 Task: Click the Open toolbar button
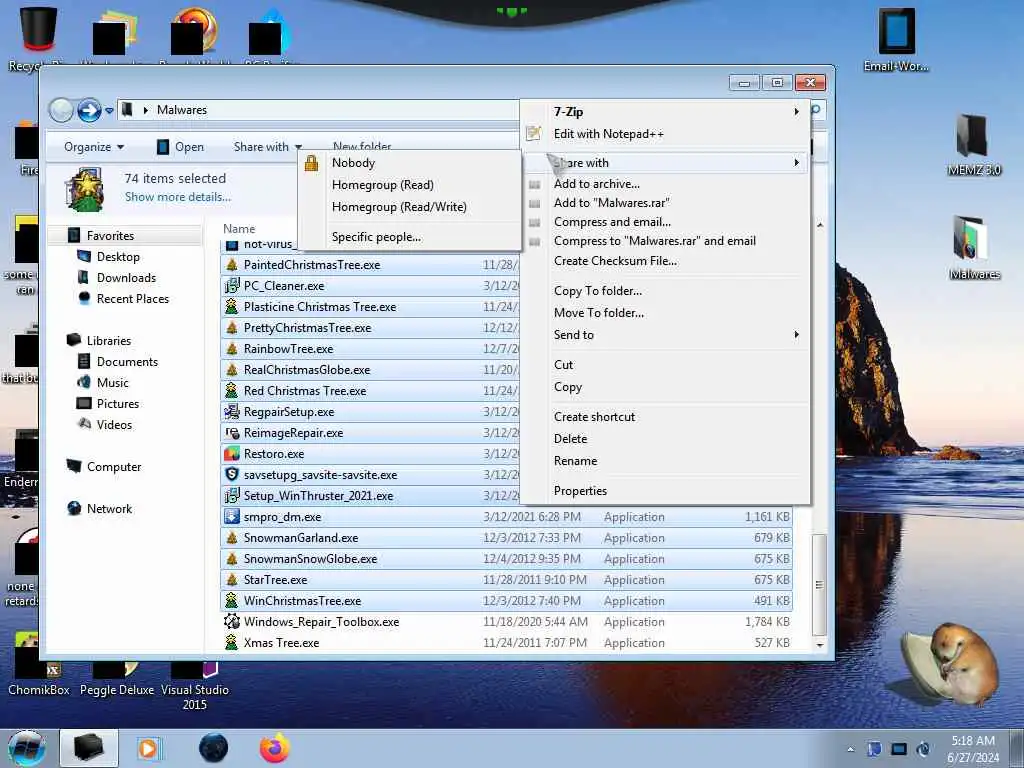(x=180, y=147)
